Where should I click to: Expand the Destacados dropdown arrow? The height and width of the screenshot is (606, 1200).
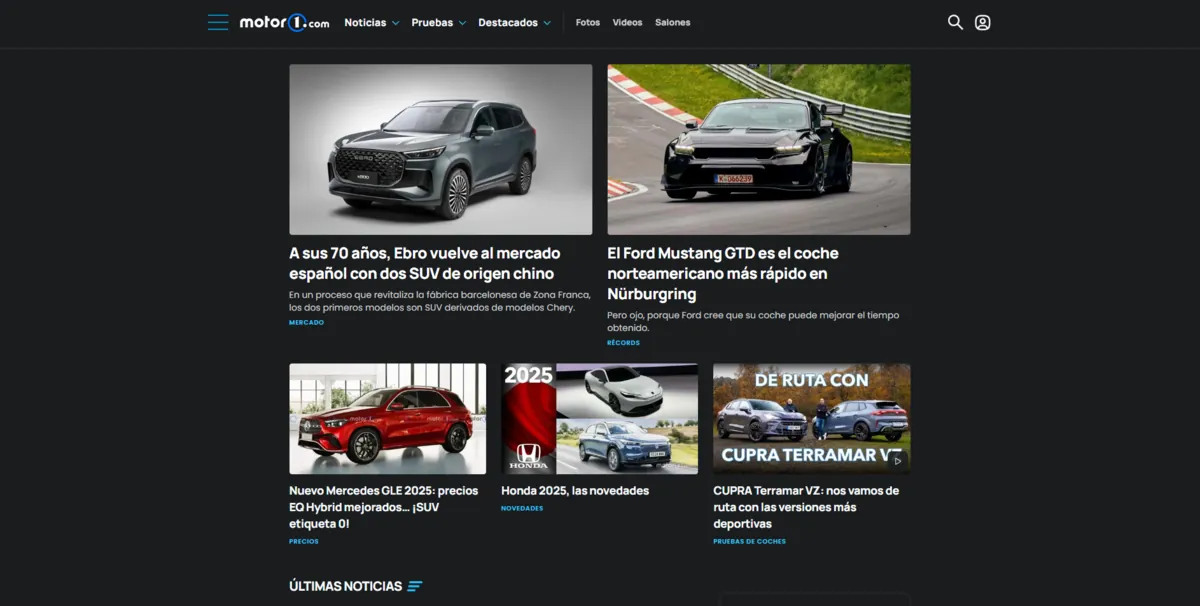click(x=547, y=23)
